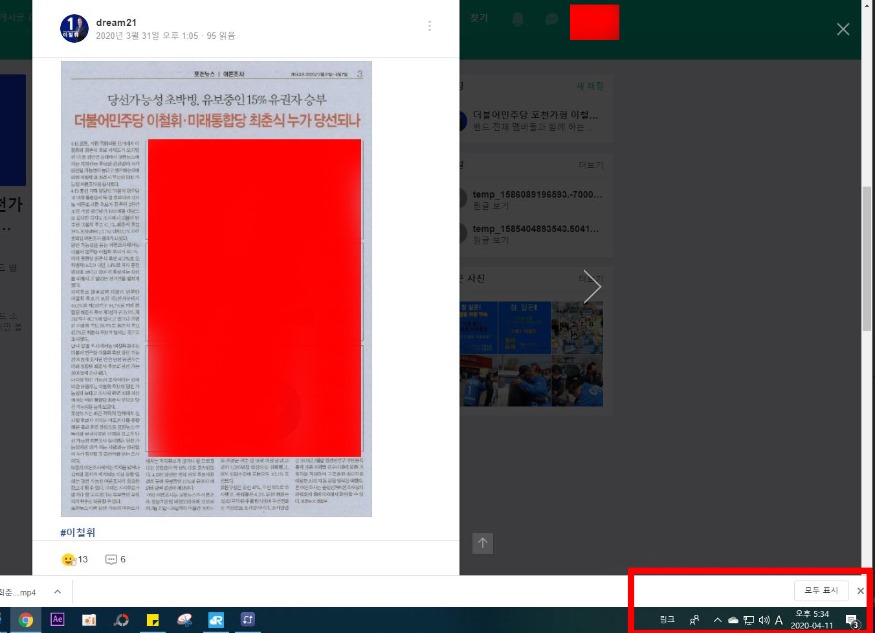Open the paint palette app in taskbar
The width and height of the screenshot is (875, 633).
pos(184,620)
